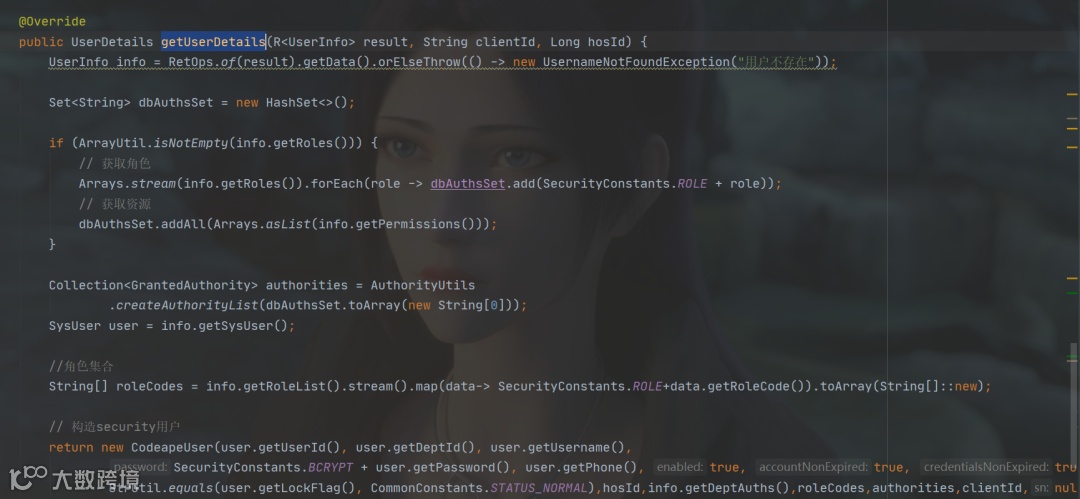
Task: Click getDeptId method call
Action: pyautogui.click(x=426, y=448)
